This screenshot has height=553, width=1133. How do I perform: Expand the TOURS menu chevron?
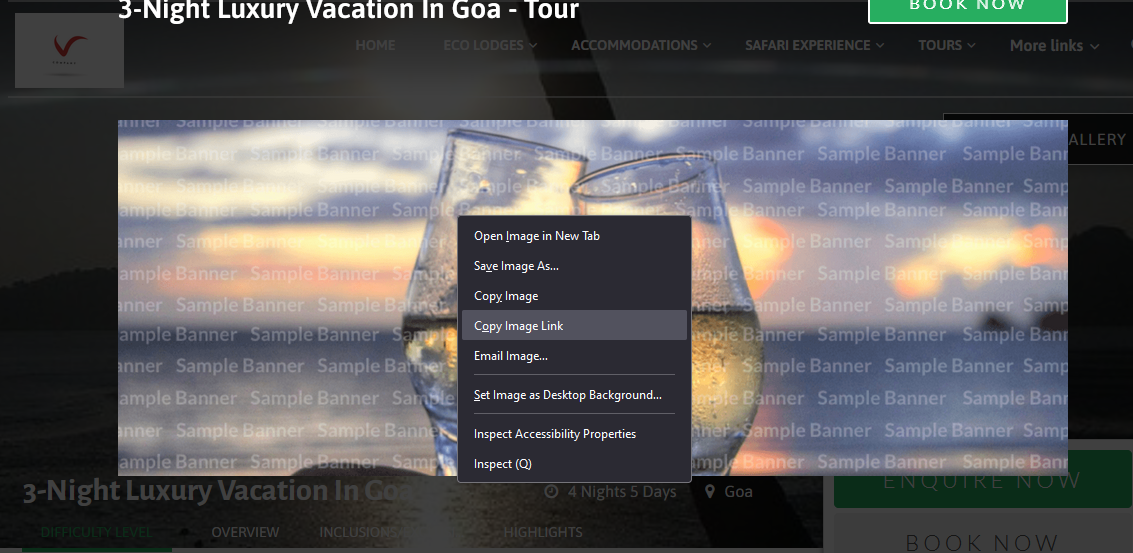[x=971, y=46]
